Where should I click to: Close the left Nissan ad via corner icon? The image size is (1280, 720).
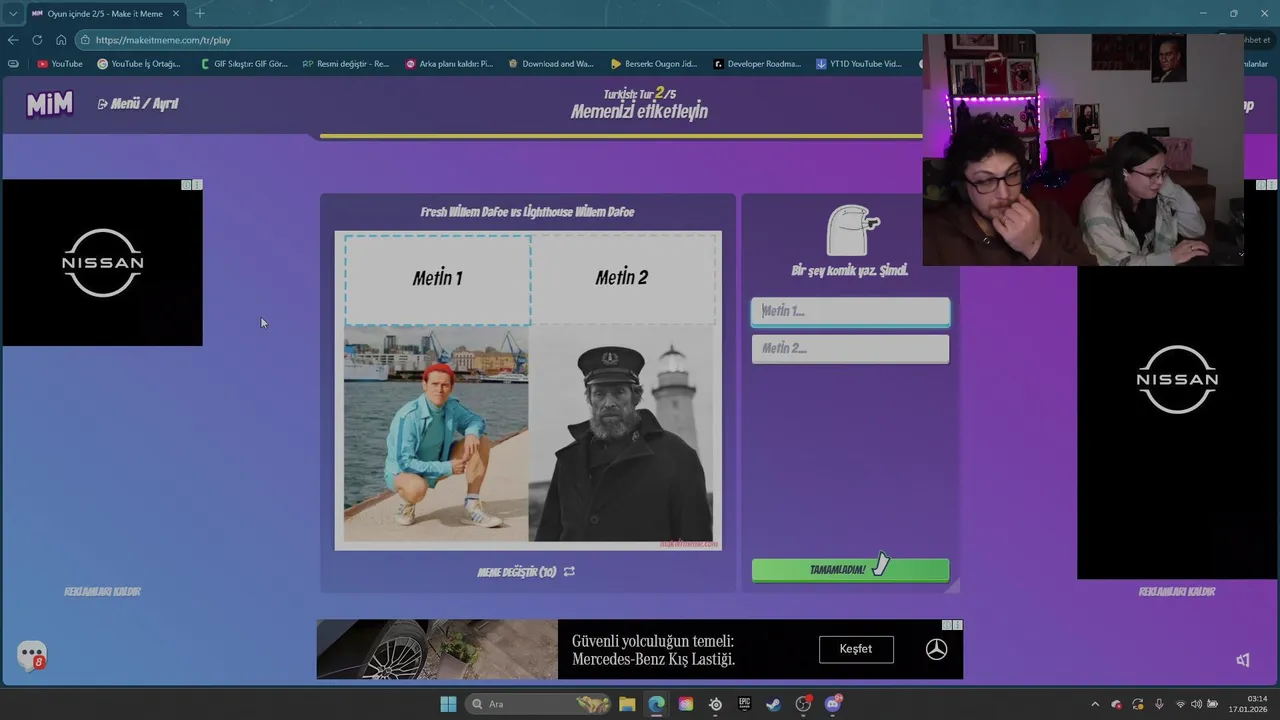point(197,185)
